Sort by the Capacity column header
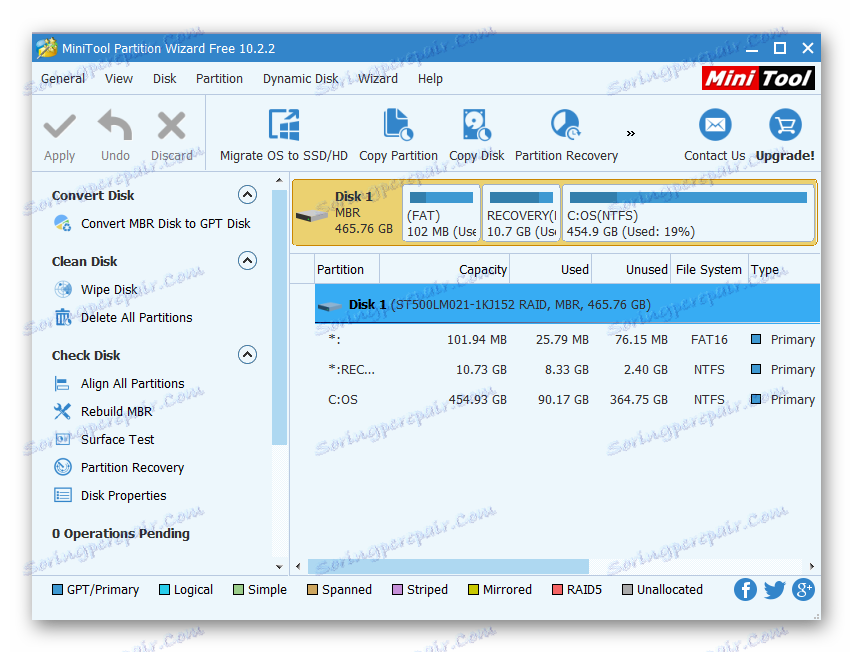 (x=444, y=269)
